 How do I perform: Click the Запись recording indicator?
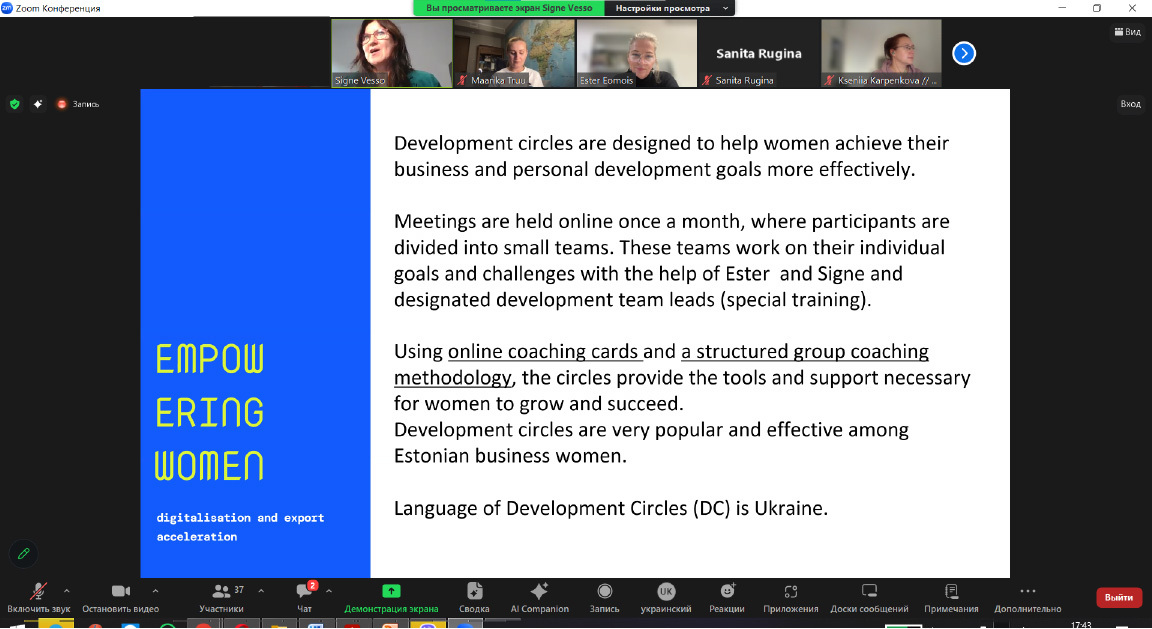[79, 104]
